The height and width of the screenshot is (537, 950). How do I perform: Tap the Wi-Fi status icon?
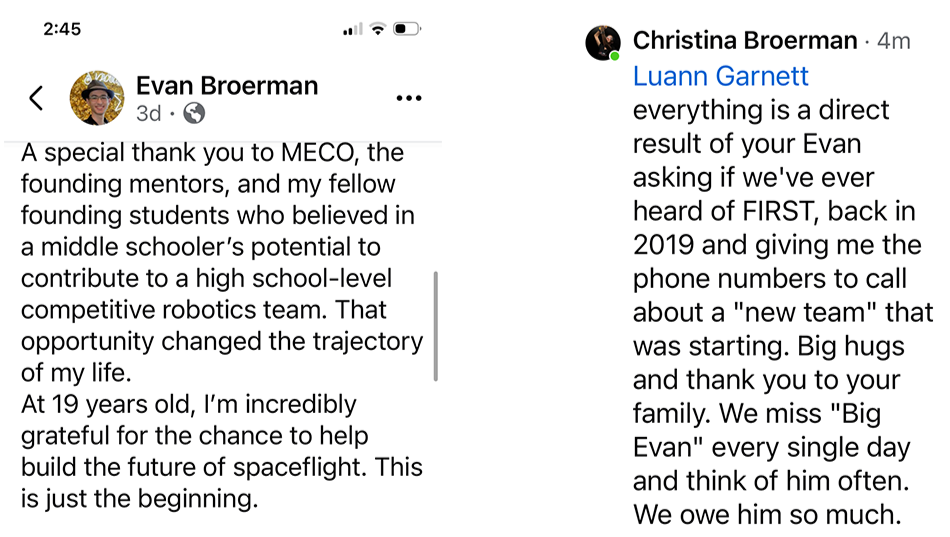click(x=378, y=28)
